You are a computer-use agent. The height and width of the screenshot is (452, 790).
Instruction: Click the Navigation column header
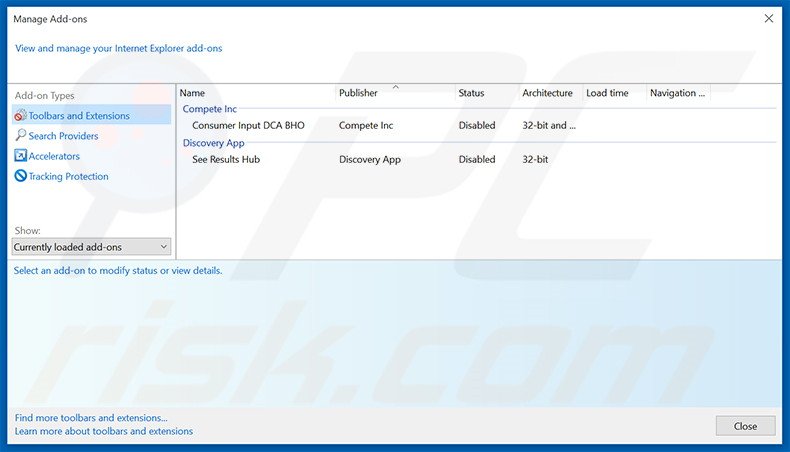[x=677, y=93]
